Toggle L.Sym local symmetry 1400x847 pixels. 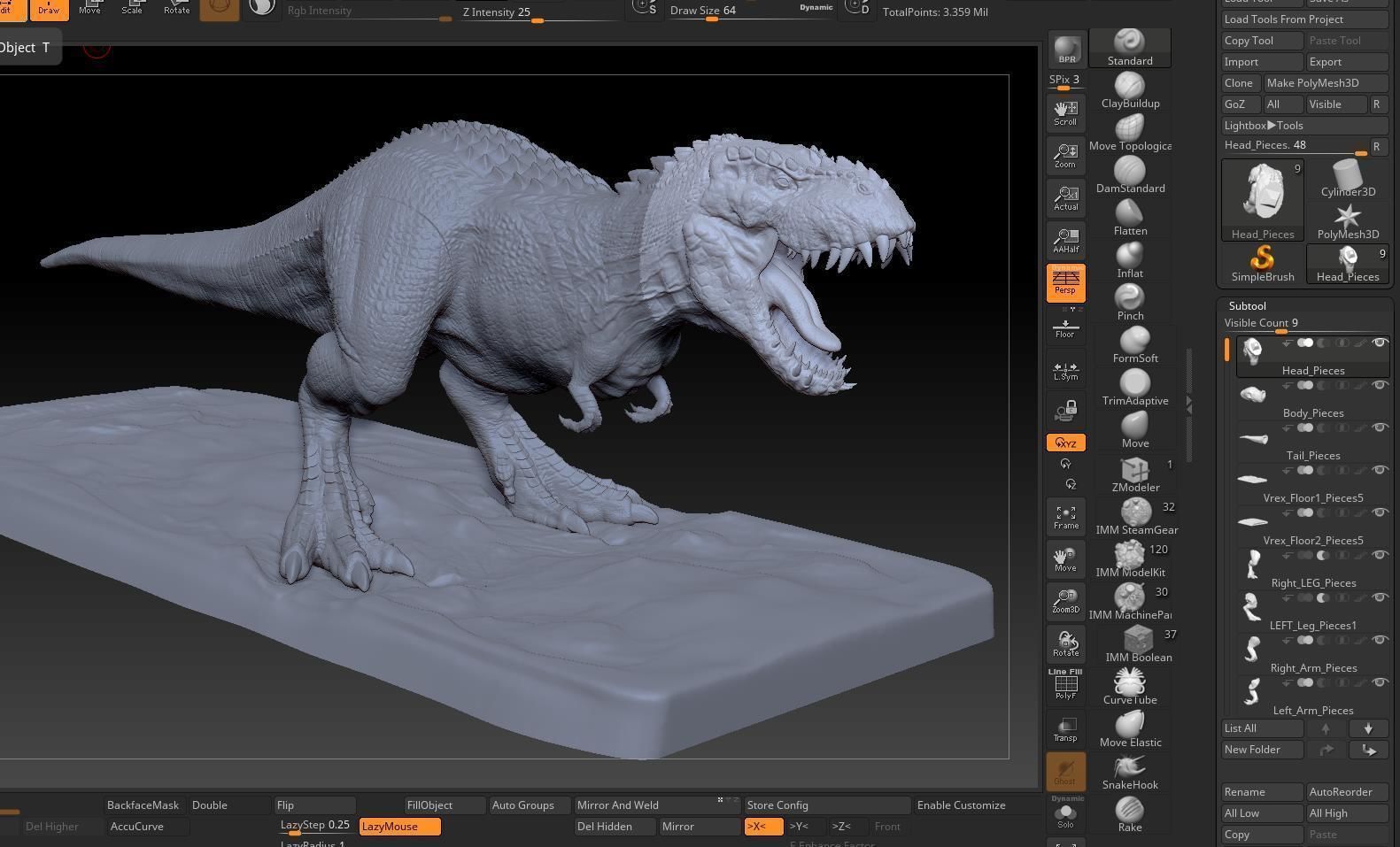pos(1065,370)
